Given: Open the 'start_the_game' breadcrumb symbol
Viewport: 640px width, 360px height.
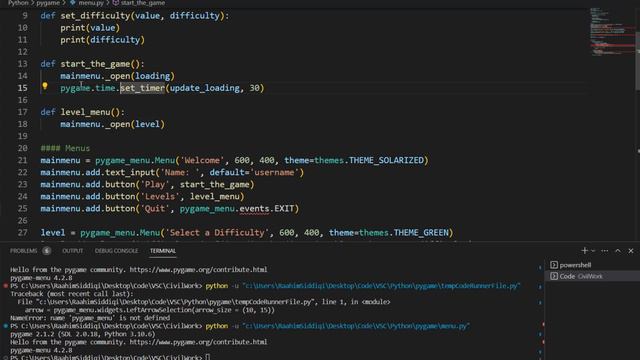Looking at the screenshot, I should pos(142,3).
